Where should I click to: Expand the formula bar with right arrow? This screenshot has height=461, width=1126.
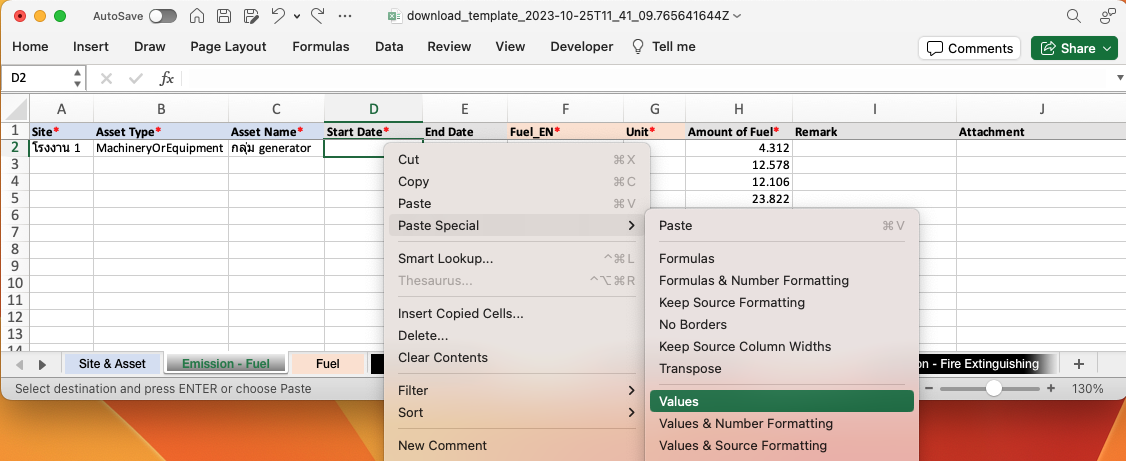click(x=1119, y=78)
